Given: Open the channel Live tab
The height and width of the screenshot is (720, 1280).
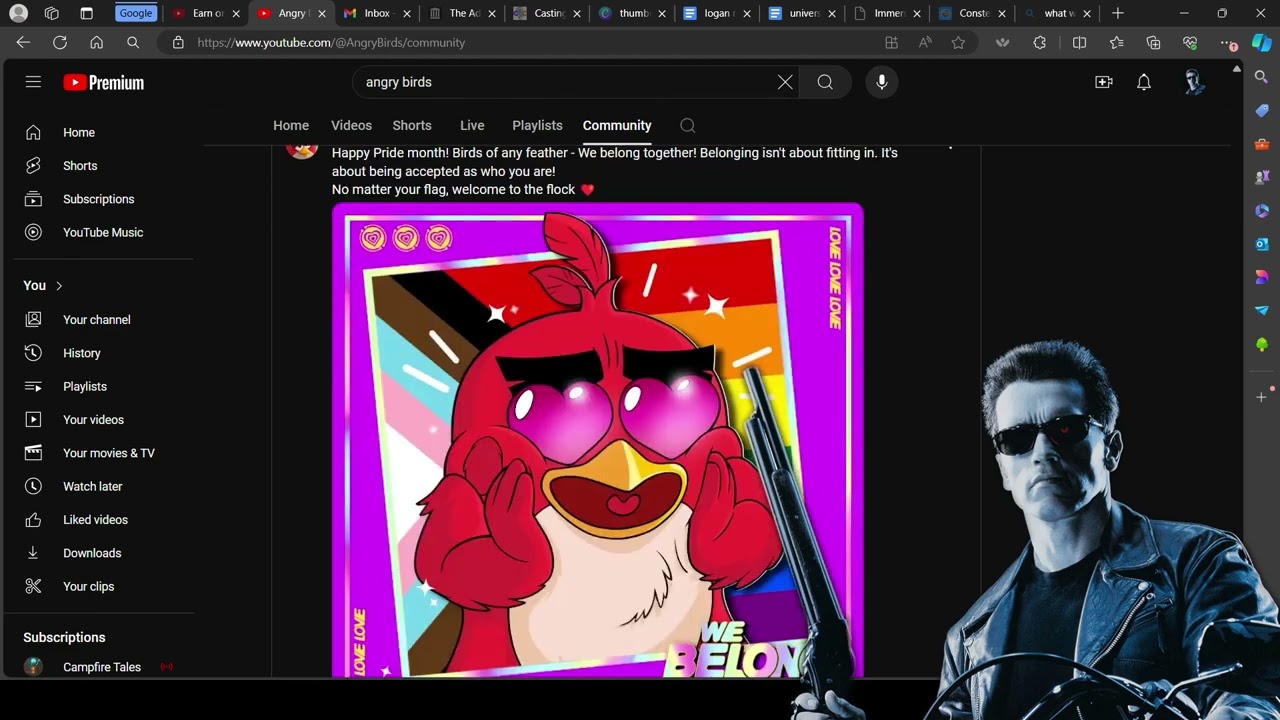Looking at the screenshot, I should coord(472,125).
